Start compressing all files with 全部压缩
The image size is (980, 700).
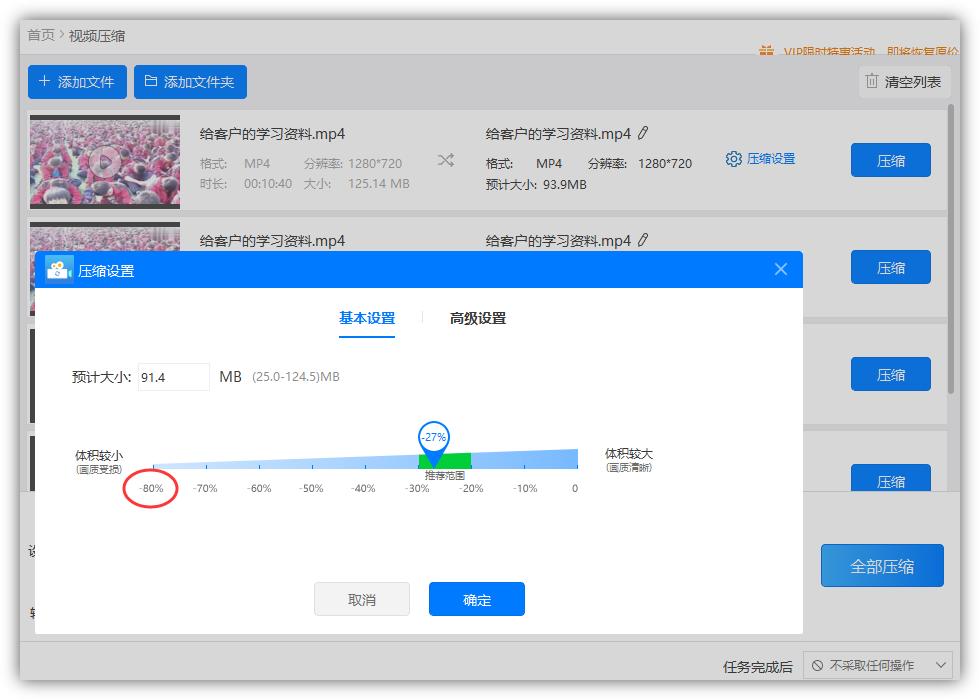[x=882, y=565]
